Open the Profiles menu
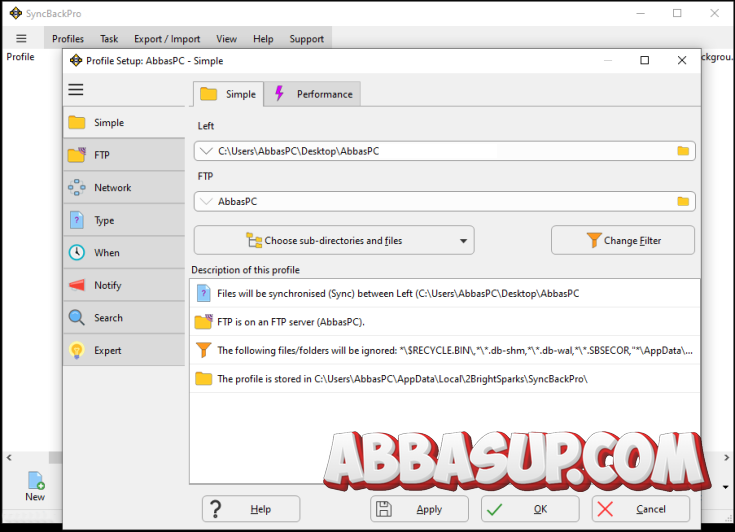 coord(68,39)
